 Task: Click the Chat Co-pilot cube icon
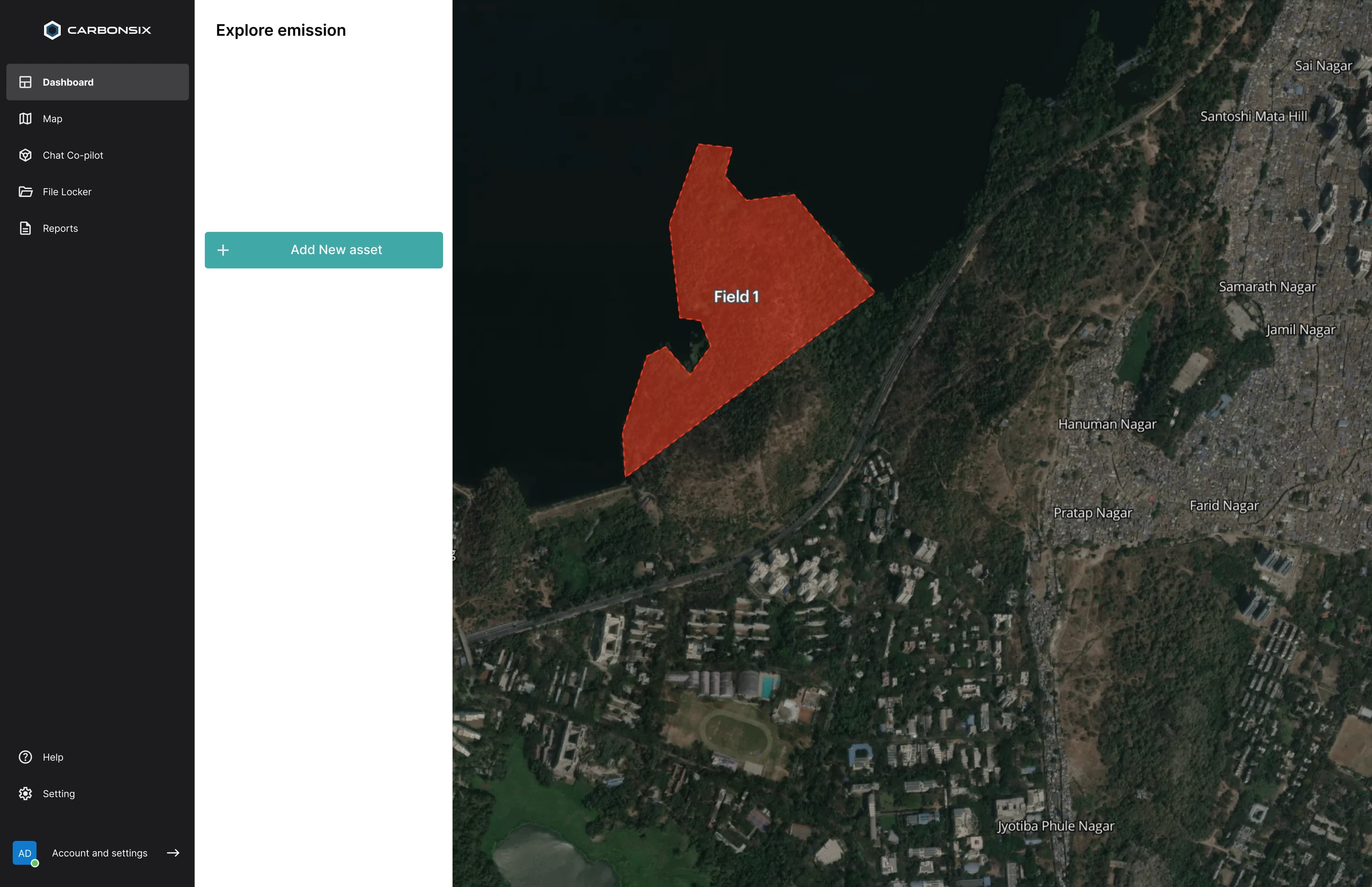coord(25,156)
